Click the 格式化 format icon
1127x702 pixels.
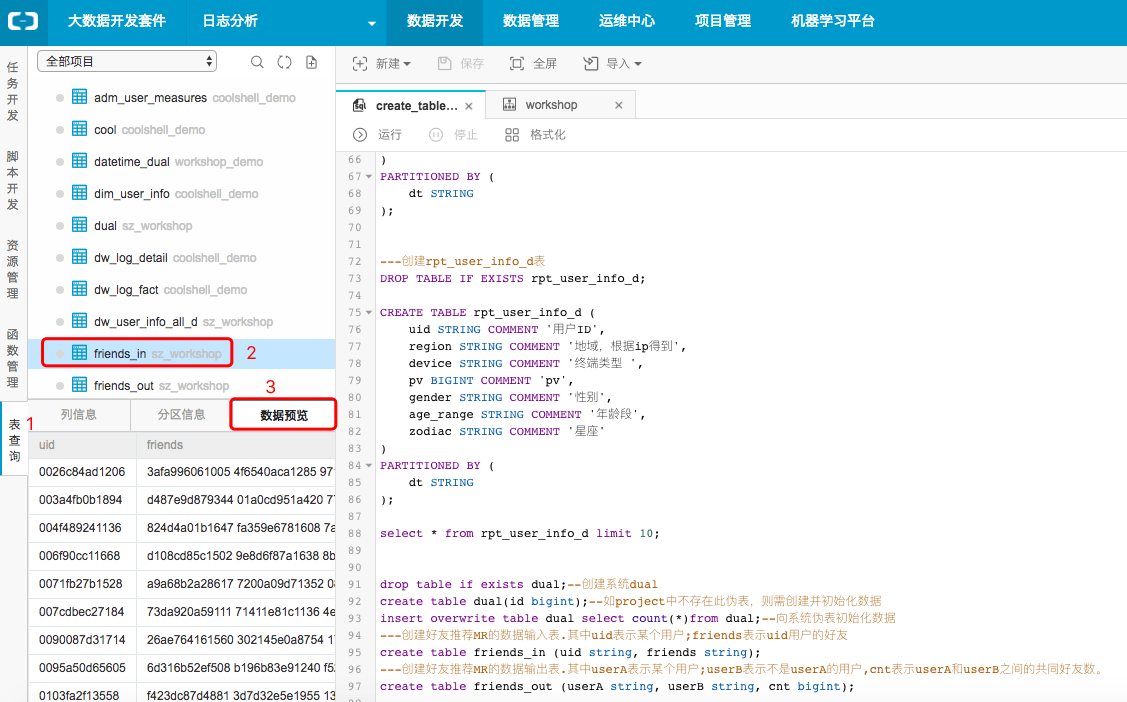coord(512,134)
